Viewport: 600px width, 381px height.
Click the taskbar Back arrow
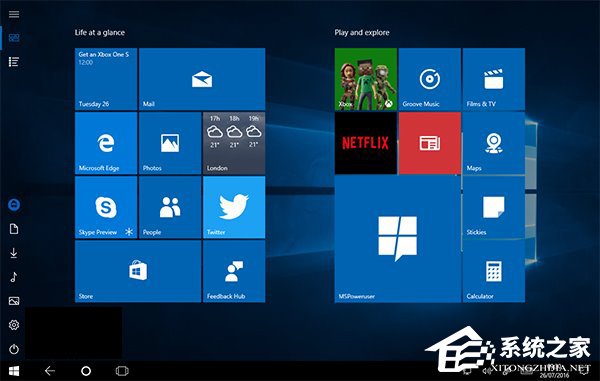coord(50,371)
